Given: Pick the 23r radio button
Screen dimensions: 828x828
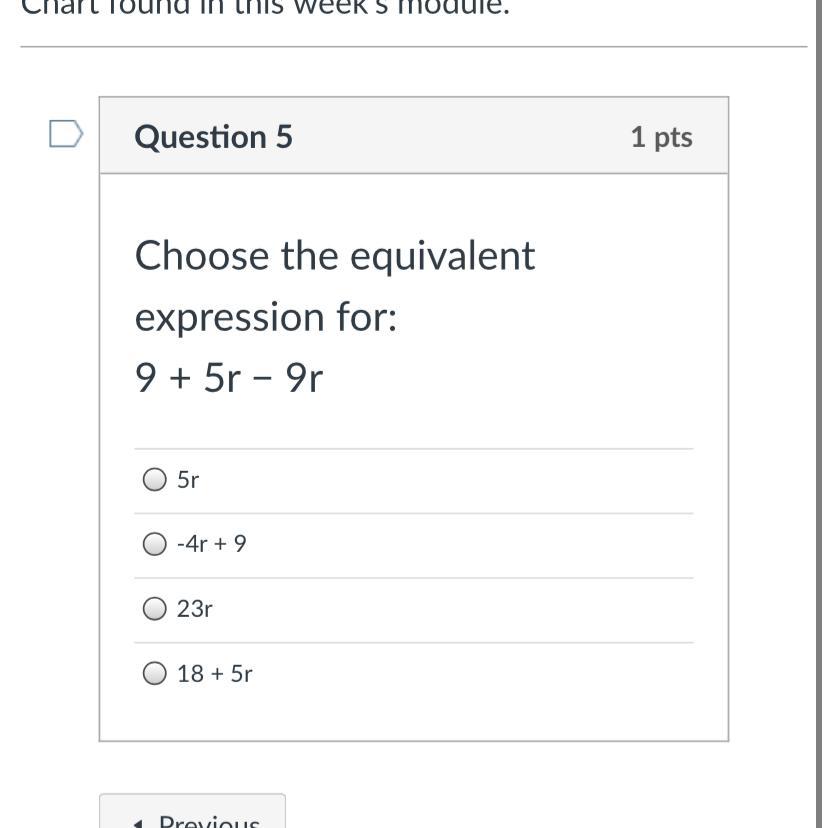Looking at the screenshot, I should (154, 608).
